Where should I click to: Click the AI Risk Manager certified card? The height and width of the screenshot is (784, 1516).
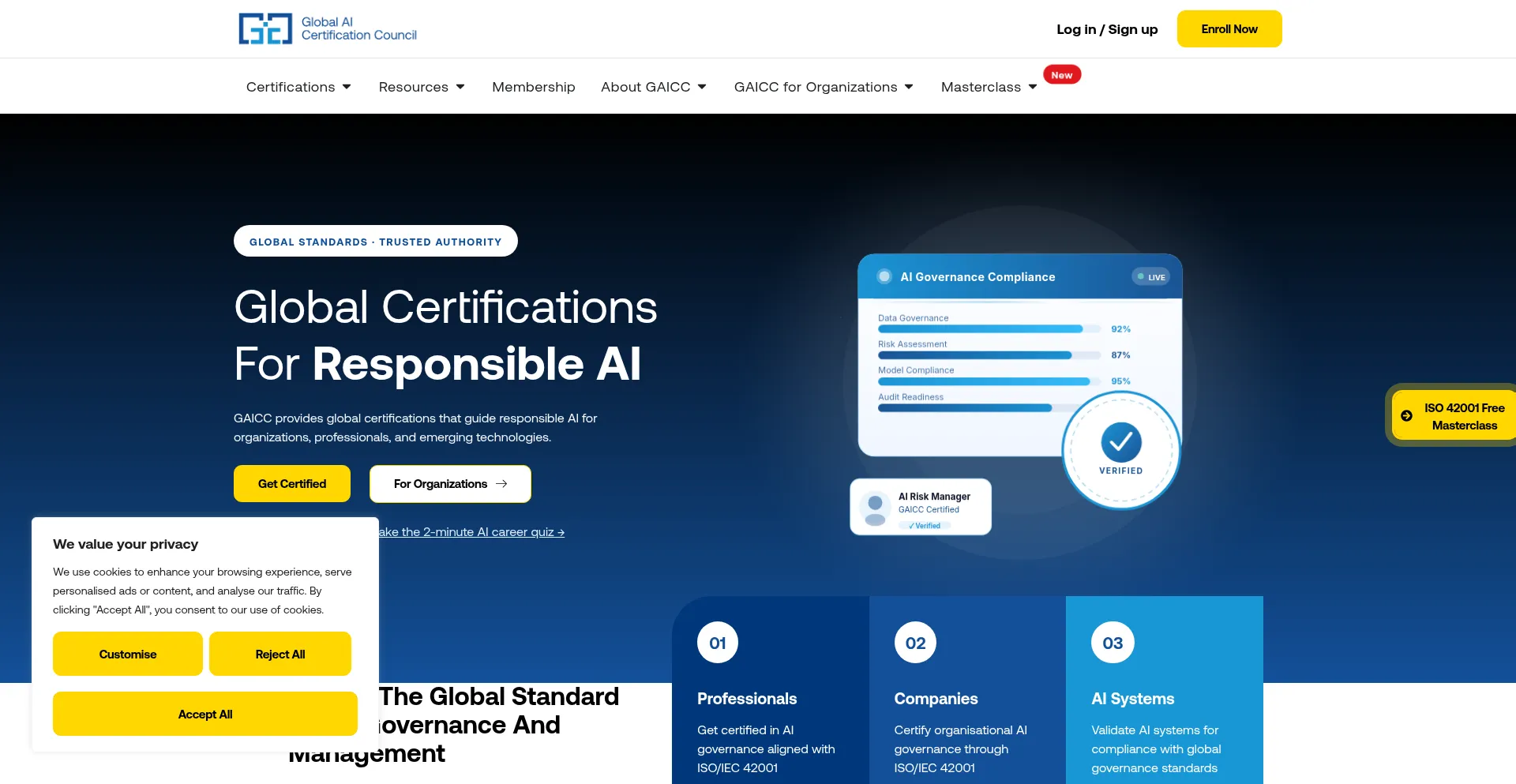[921, 507]
